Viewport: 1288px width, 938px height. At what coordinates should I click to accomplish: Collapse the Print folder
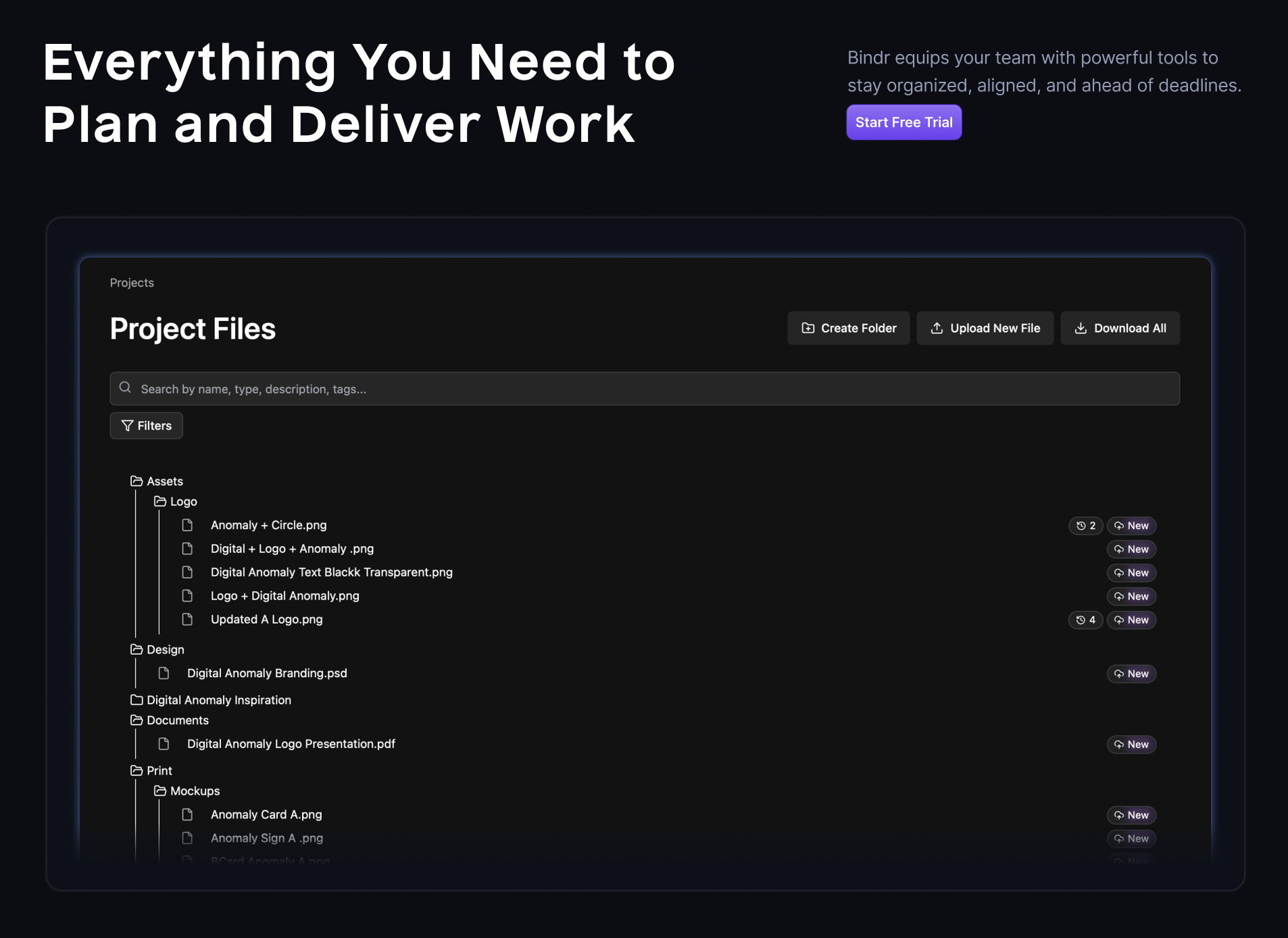pyautogui.click(x=151, y=770)
